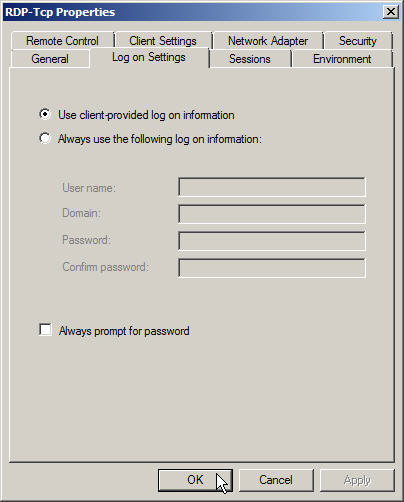Image resolution: width=404 pixels, height=502 pixels.
Task: Open the Client Settings tab
Action: click(x=163, y=41)
